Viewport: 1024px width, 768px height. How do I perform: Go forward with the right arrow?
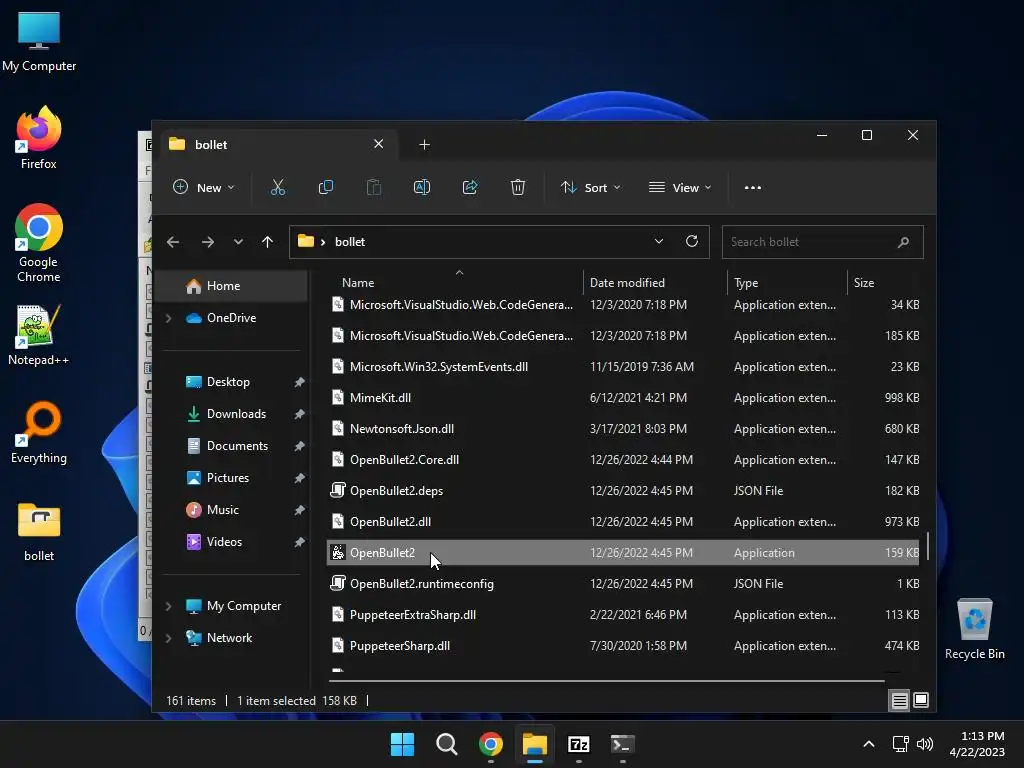tap(208, 242)
